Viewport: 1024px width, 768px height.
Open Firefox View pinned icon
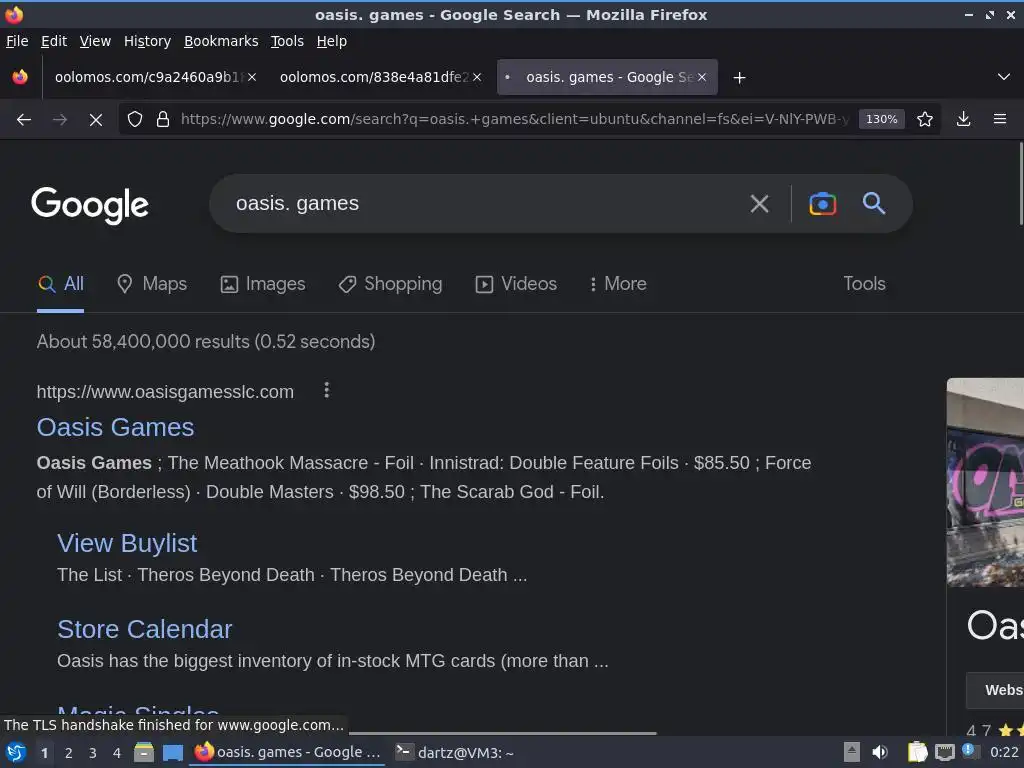coord(20,77)
